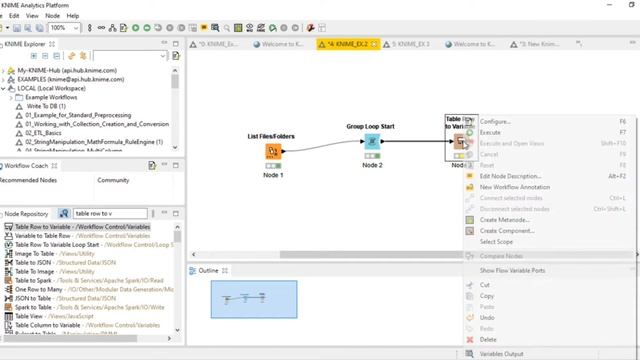Image resolution: width=640 pixels, height=360 pixels.
Task: Expand the Example Workflows folder
Action: tap(11, 98)
